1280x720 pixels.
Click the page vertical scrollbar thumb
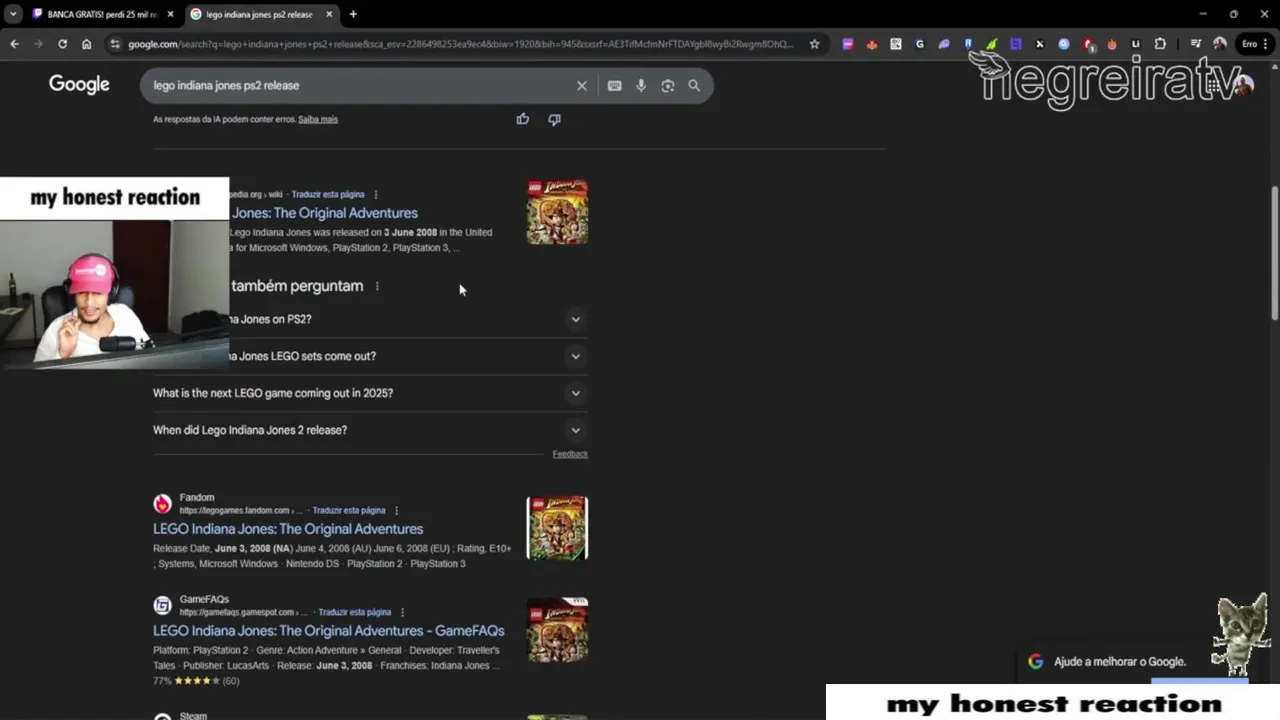coord(1274,253)
